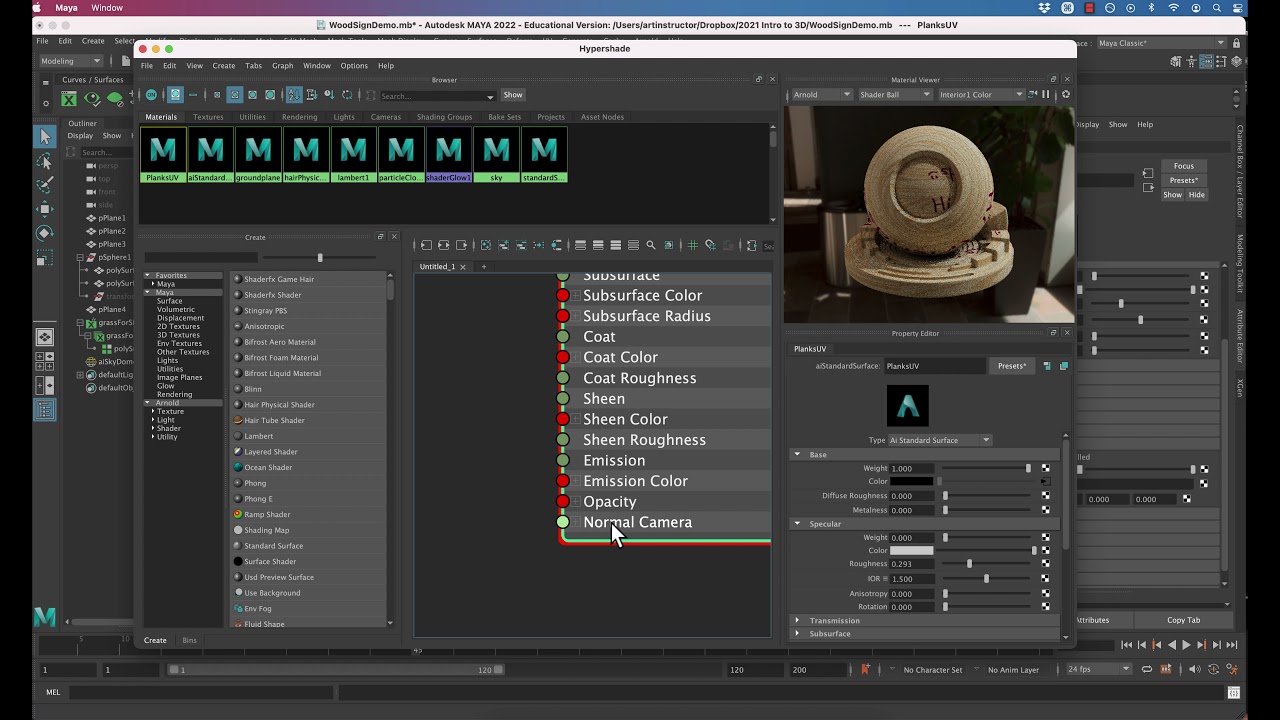Click the Hide button in Attribute Editor
Image resolution: width=1280 pixels, height=720 pixels.
pos(1196,195)
